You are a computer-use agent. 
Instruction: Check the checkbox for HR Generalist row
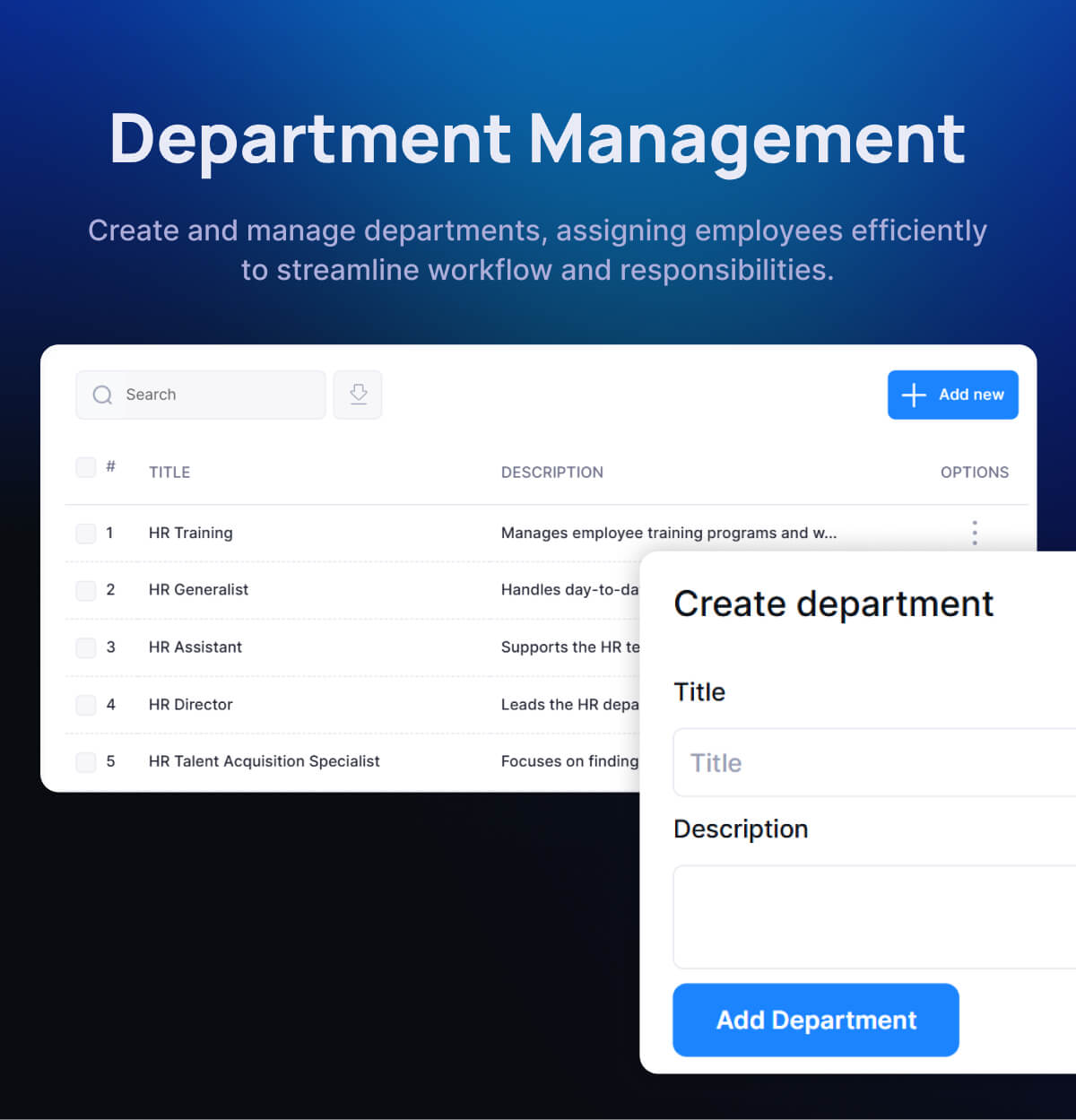[x=85, y=590]
